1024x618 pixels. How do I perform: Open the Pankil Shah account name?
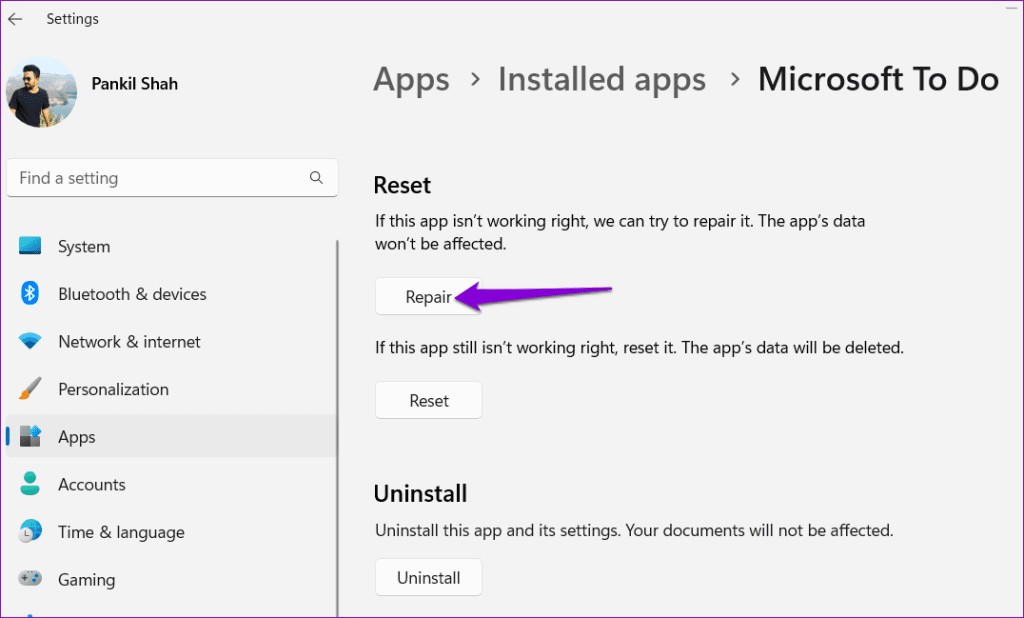click(x=135, y=84)
